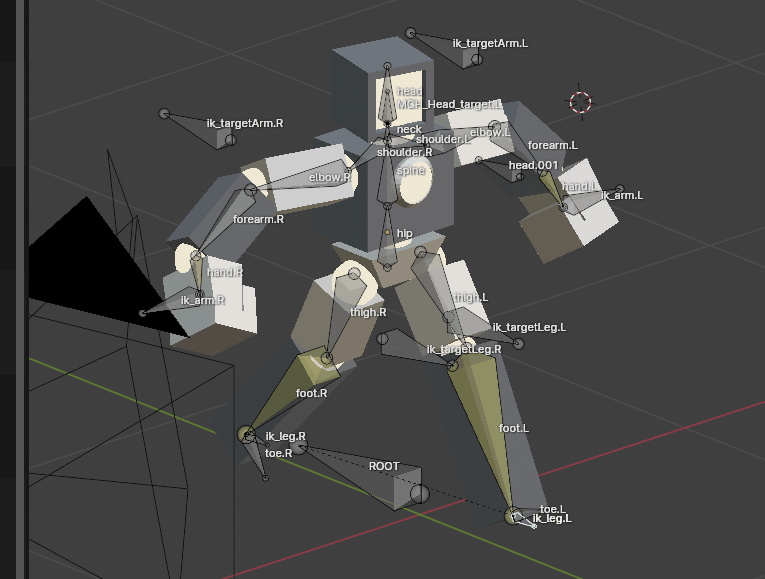This screenshot has width=765, height=579.
Task: Select the hand.R bone
Action: pyautogui.click(x=197, y=274)
